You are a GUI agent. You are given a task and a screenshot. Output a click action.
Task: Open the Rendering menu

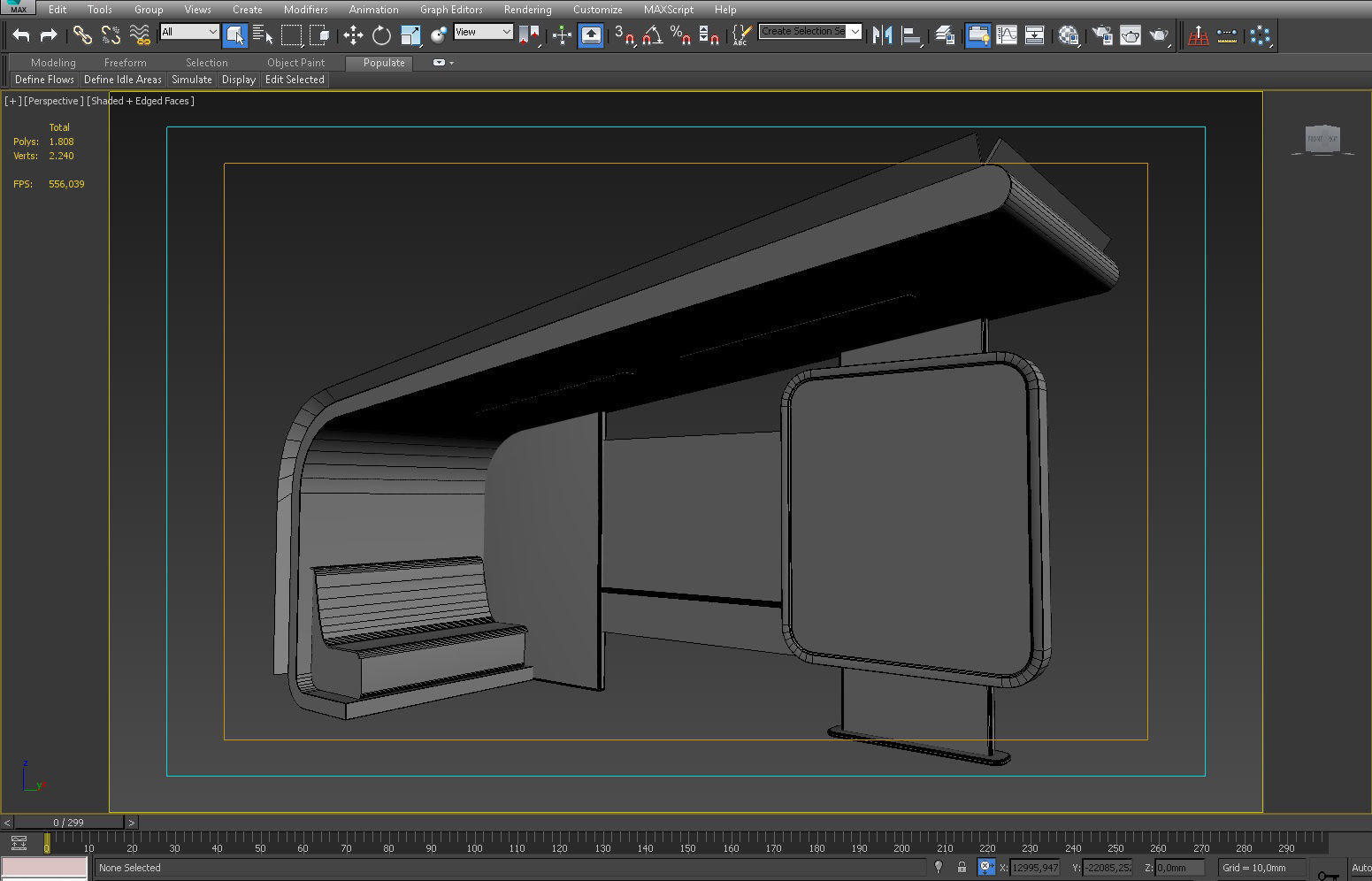pos(526,10)
